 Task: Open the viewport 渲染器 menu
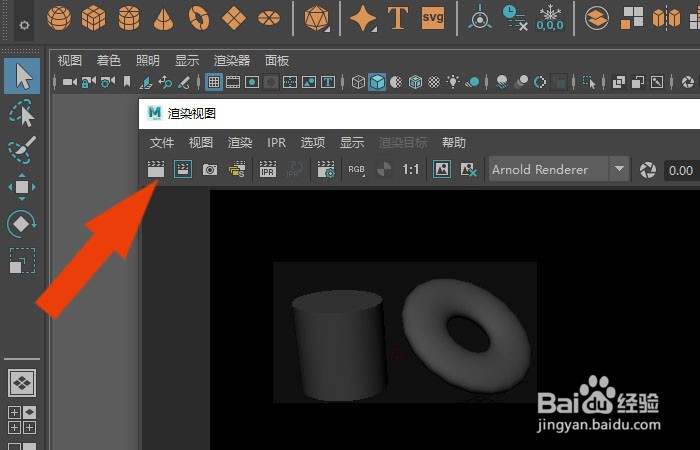[x=232, y=60]
